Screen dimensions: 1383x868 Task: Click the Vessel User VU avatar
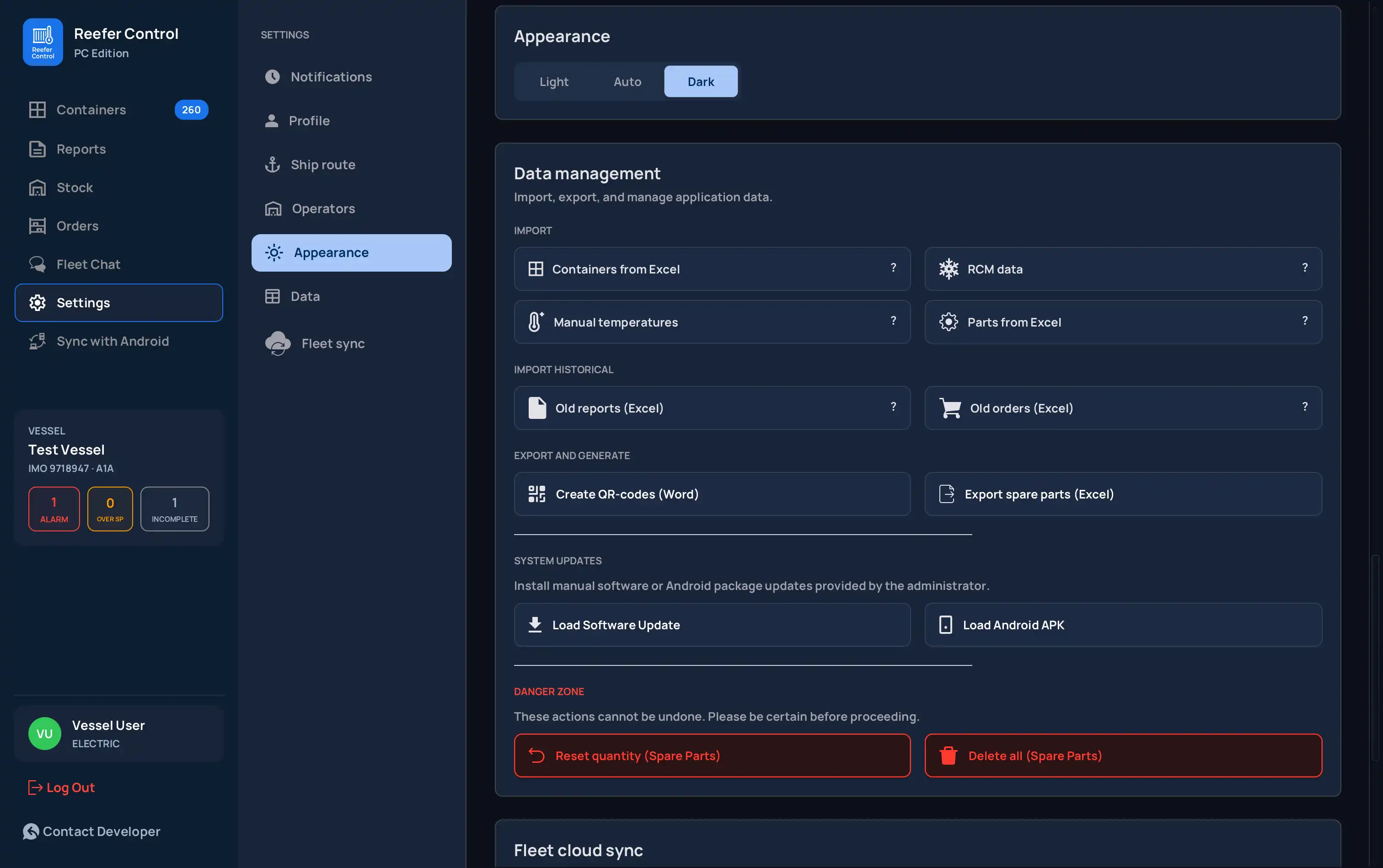tap(45, 734)
